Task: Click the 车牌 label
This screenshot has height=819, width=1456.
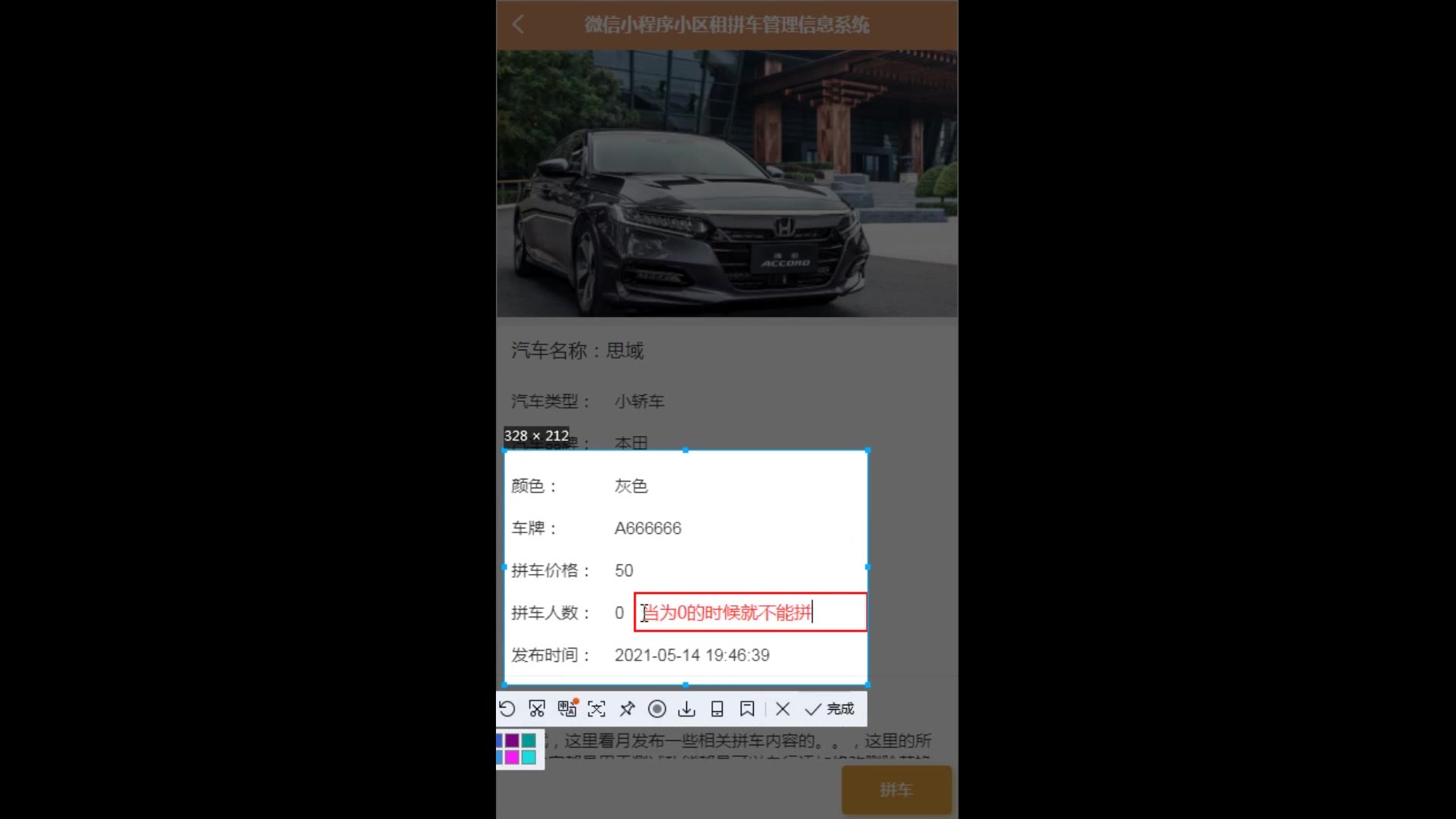Action: click(534, 528)
